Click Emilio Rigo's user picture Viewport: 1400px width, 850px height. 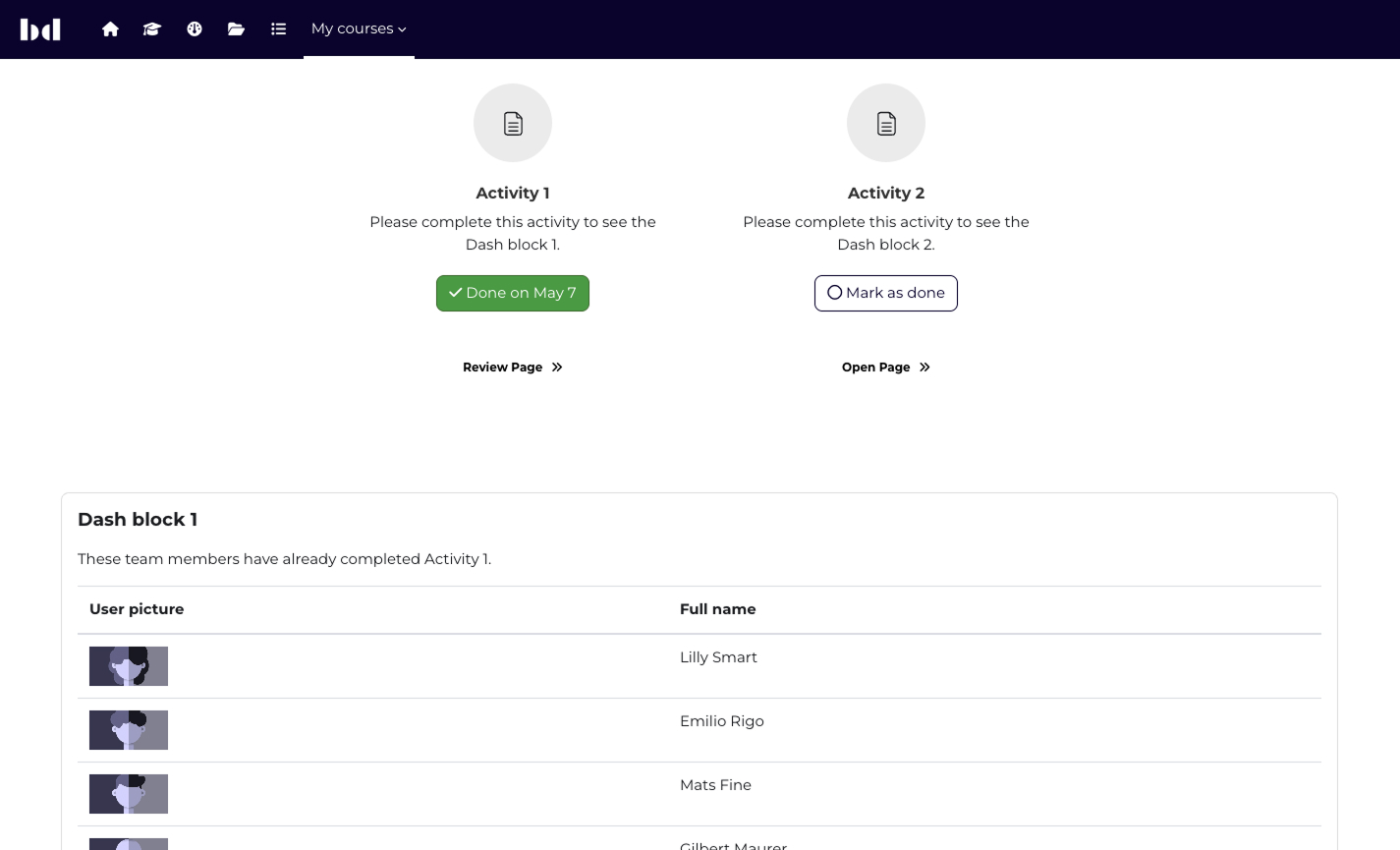tap(129, 730)
